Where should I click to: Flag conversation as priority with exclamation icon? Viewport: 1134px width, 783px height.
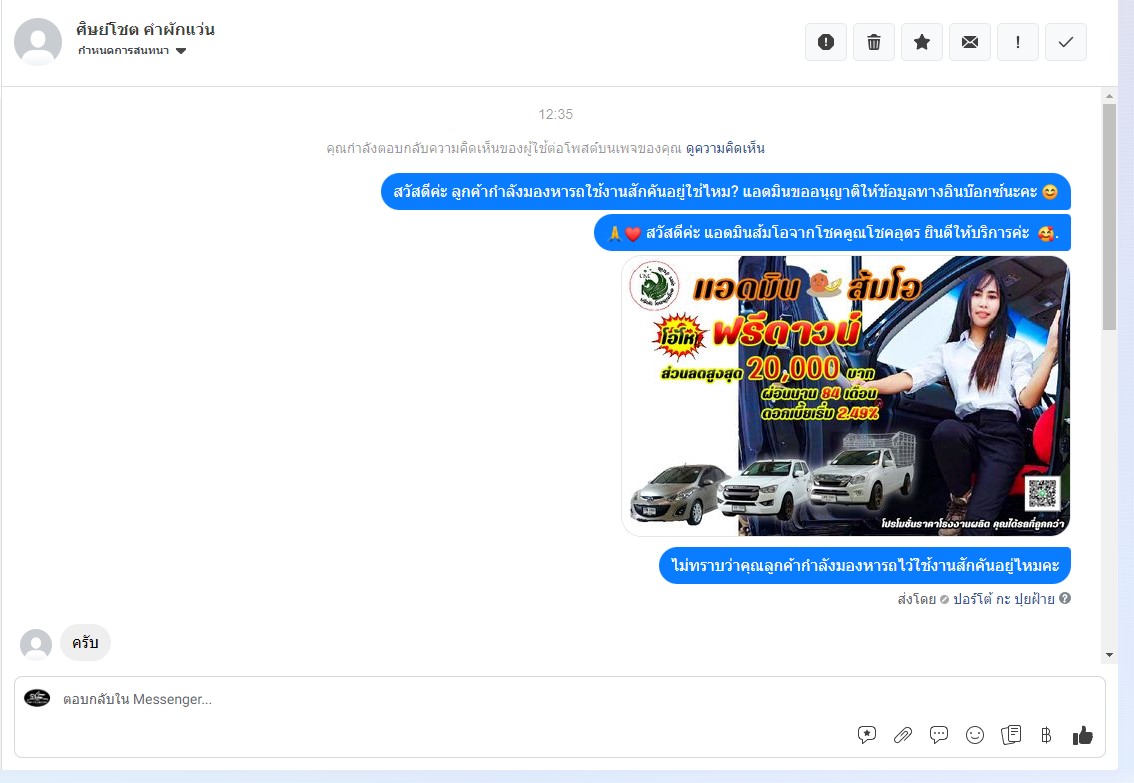[x=1018, y=42]
